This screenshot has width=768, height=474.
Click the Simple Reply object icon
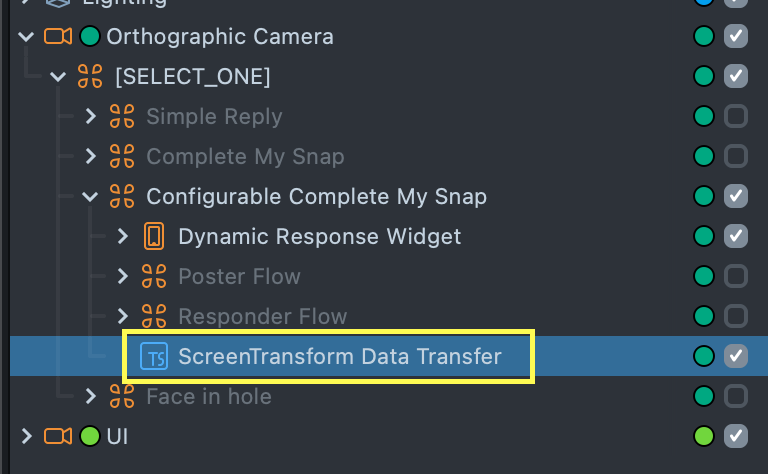coord(122,117)
